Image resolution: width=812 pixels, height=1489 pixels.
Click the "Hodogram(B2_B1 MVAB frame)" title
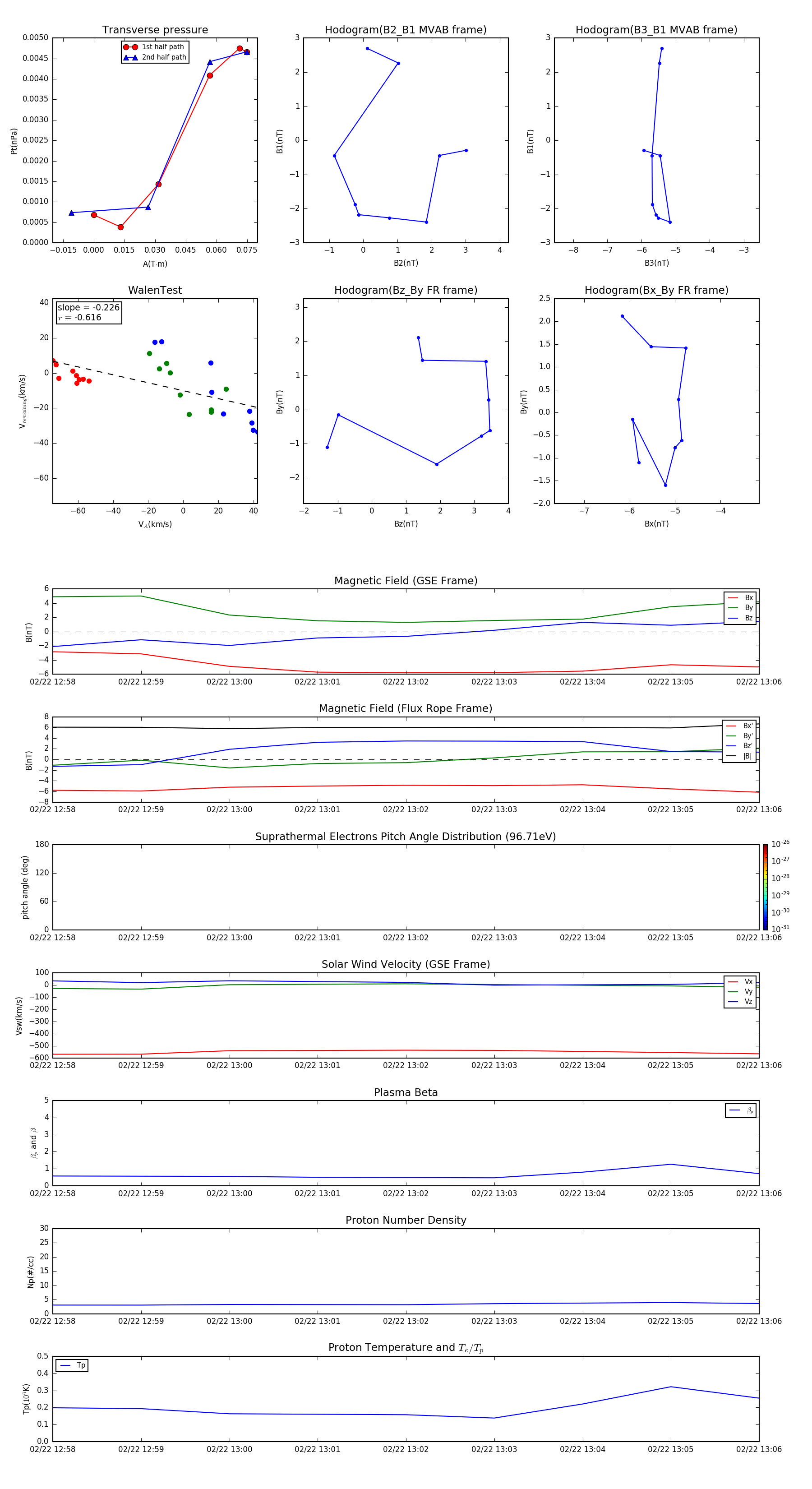(406, 29)
